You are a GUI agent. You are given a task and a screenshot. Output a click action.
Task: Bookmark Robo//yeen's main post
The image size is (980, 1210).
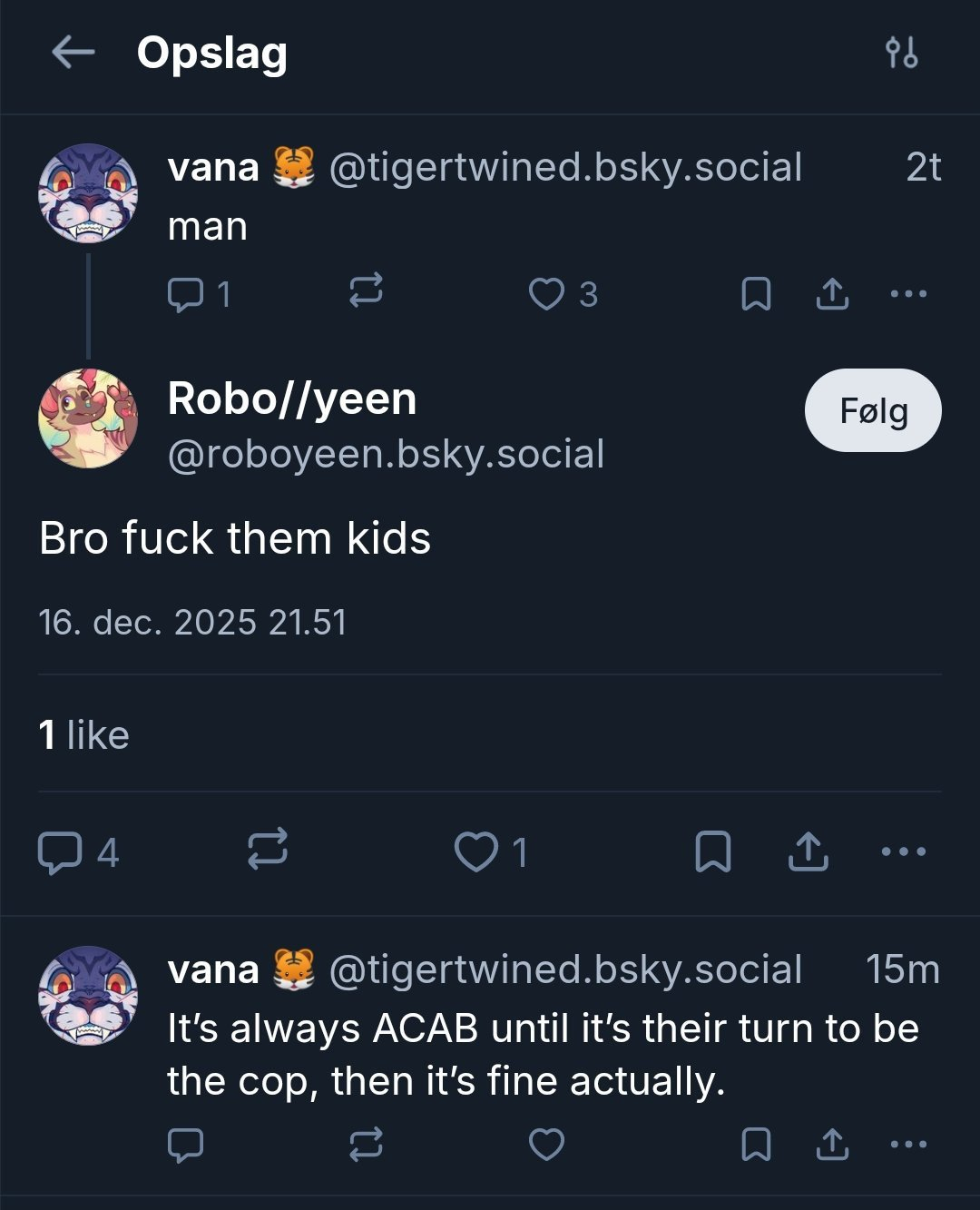(712, 851)
